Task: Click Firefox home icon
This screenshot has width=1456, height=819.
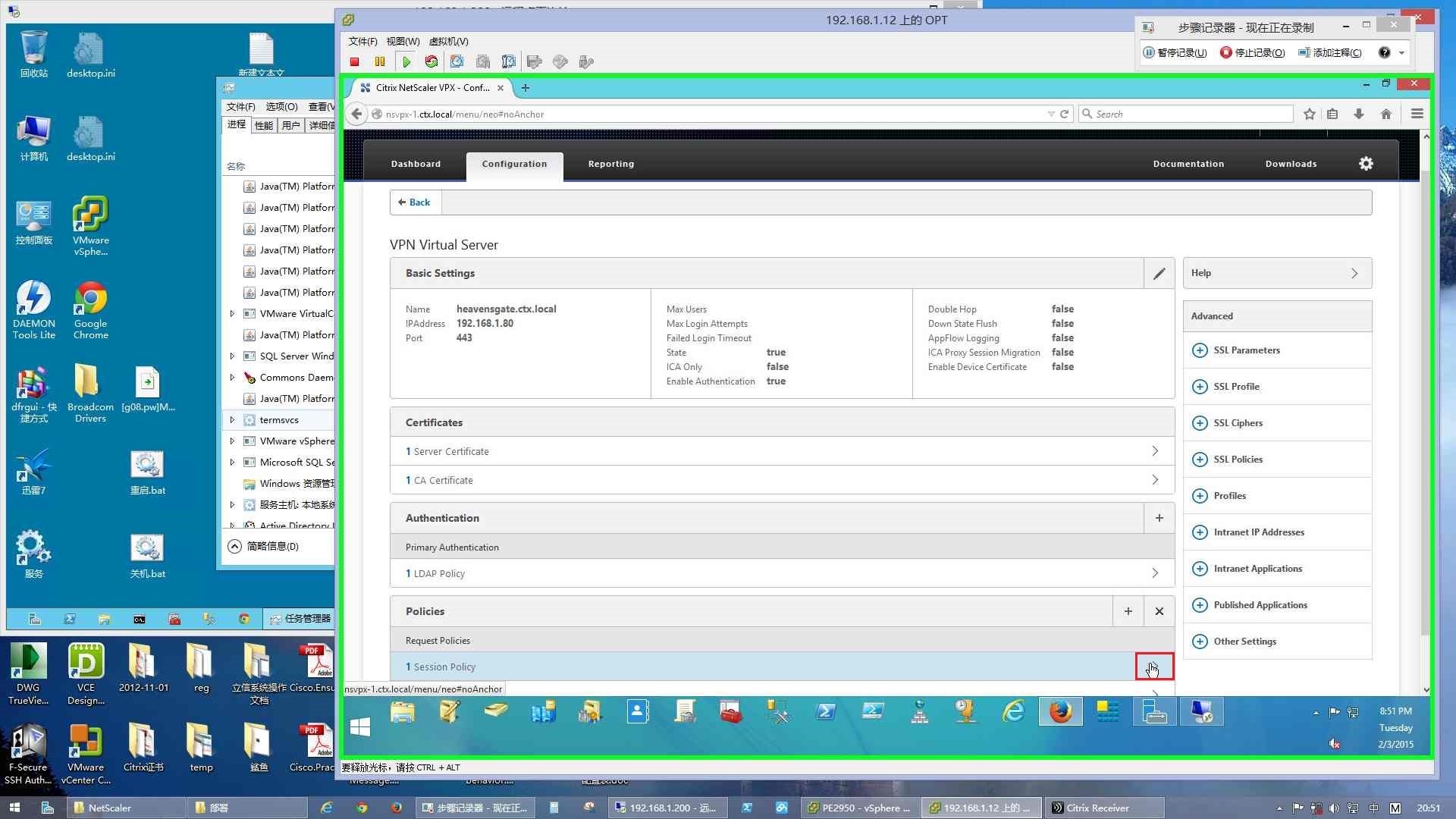Action: 1386,115
